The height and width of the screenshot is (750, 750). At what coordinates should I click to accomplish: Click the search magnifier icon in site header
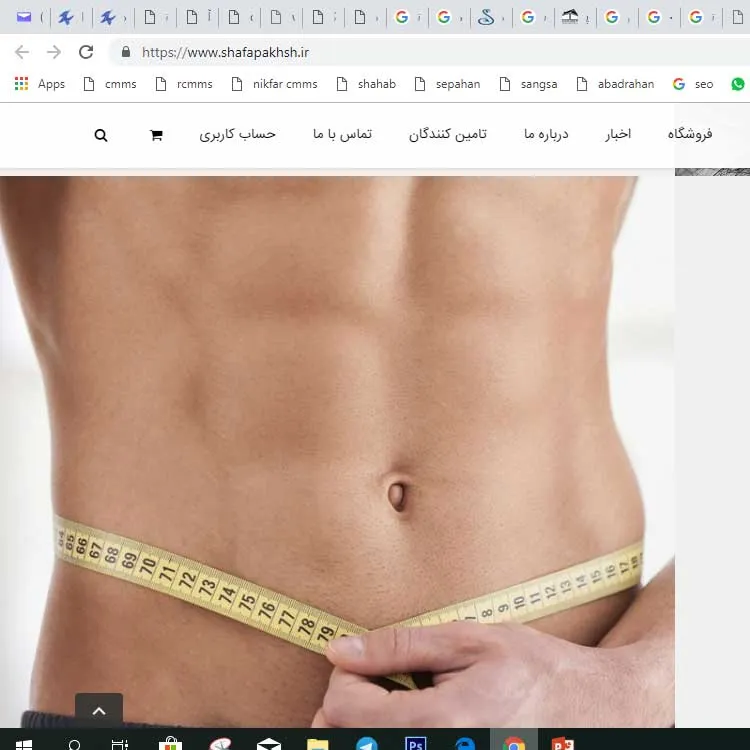point(101,135)
